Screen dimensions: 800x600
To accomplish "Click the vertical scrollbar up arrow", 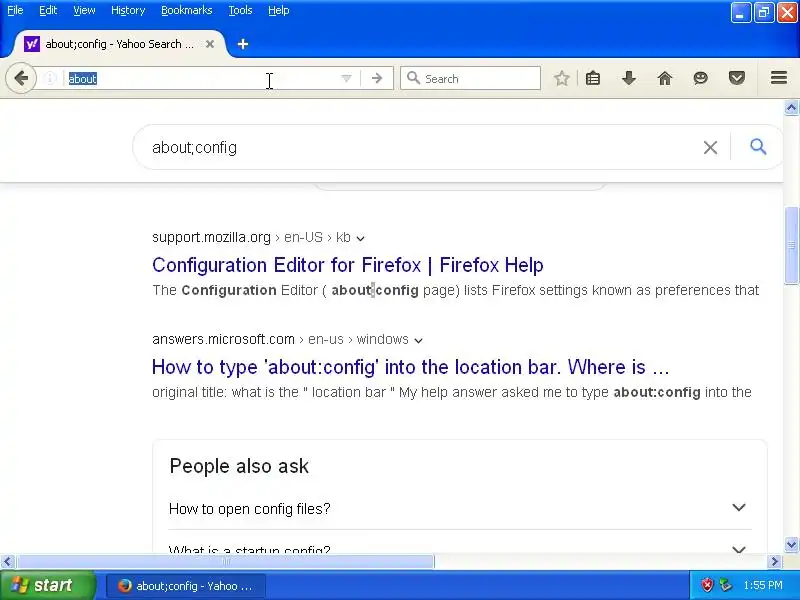I will tap(791, 107).
